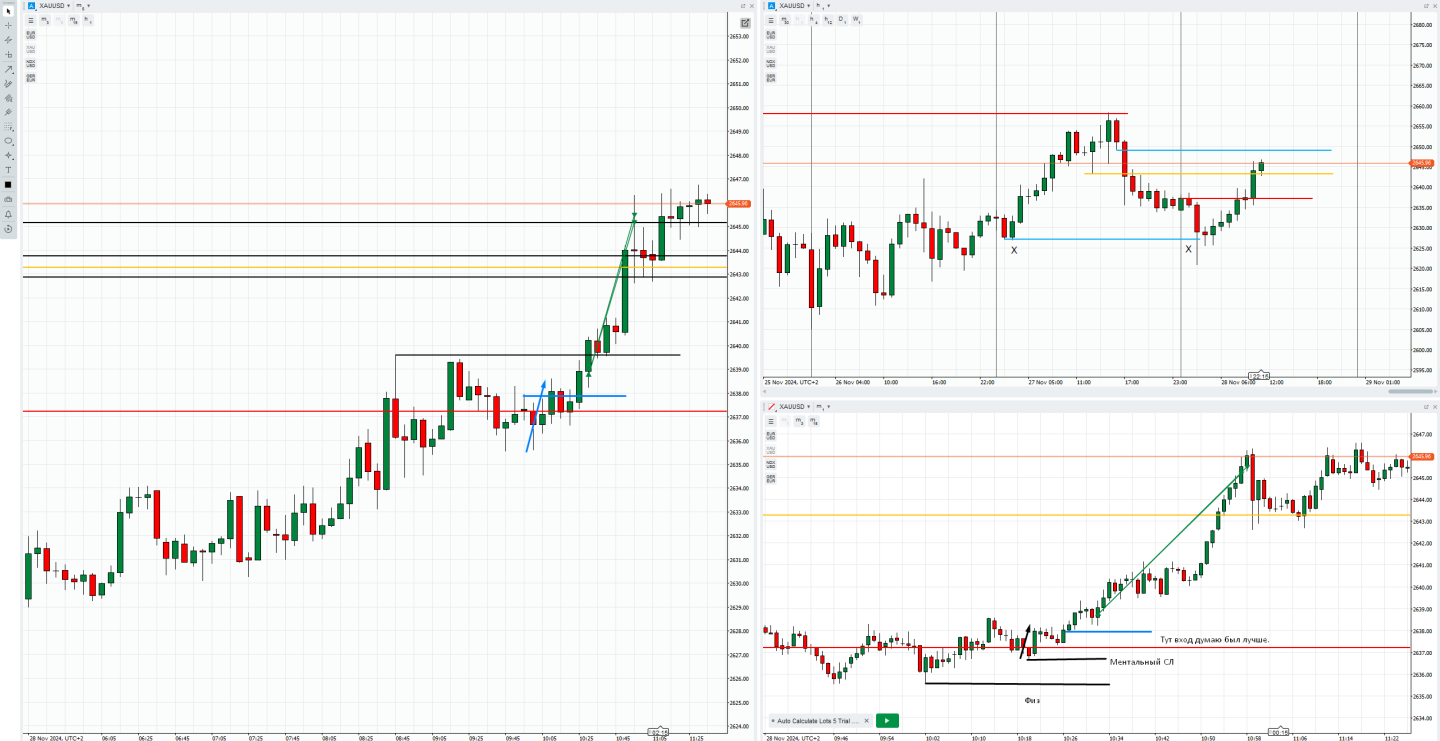The width and height of the screenshot is (1440, 741).
Task: Switch top-right chart to D1 timeframe
Action: click(841, 20)
